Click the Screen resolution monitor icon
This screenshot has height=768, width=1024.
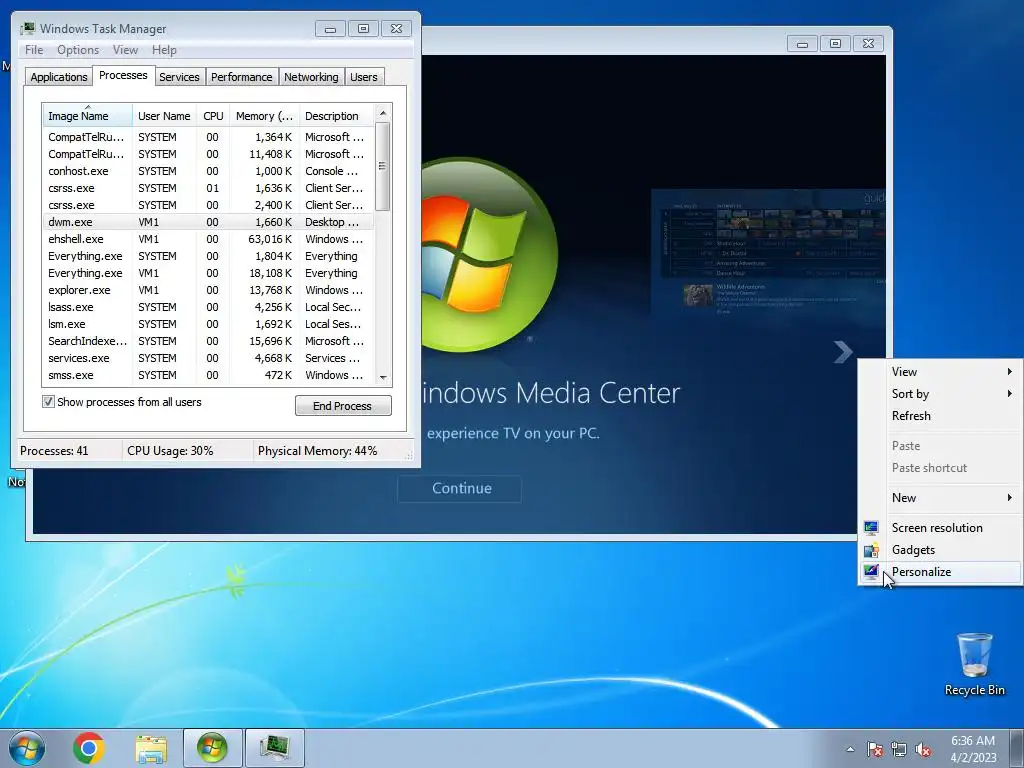(871, 528)
